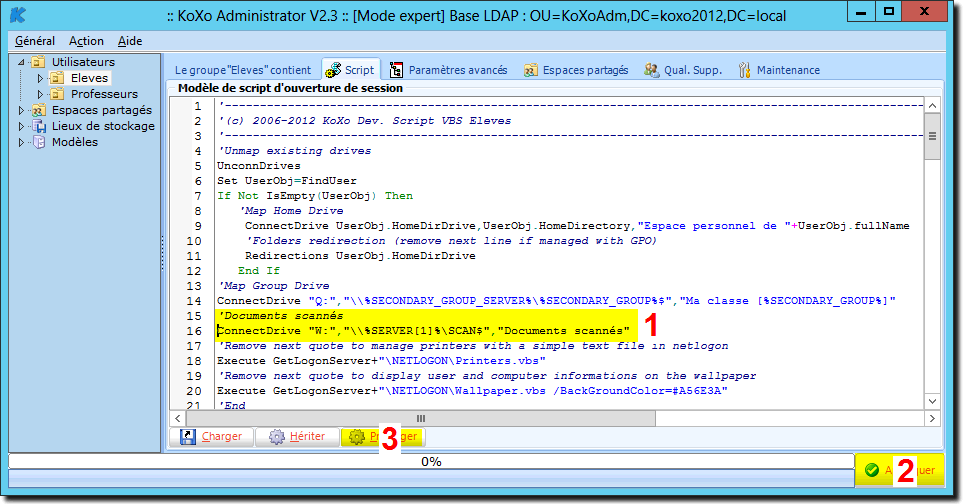Click the Qual. Supp. tab icon
This screenshot has height=504, width=963.
(652, 70)
